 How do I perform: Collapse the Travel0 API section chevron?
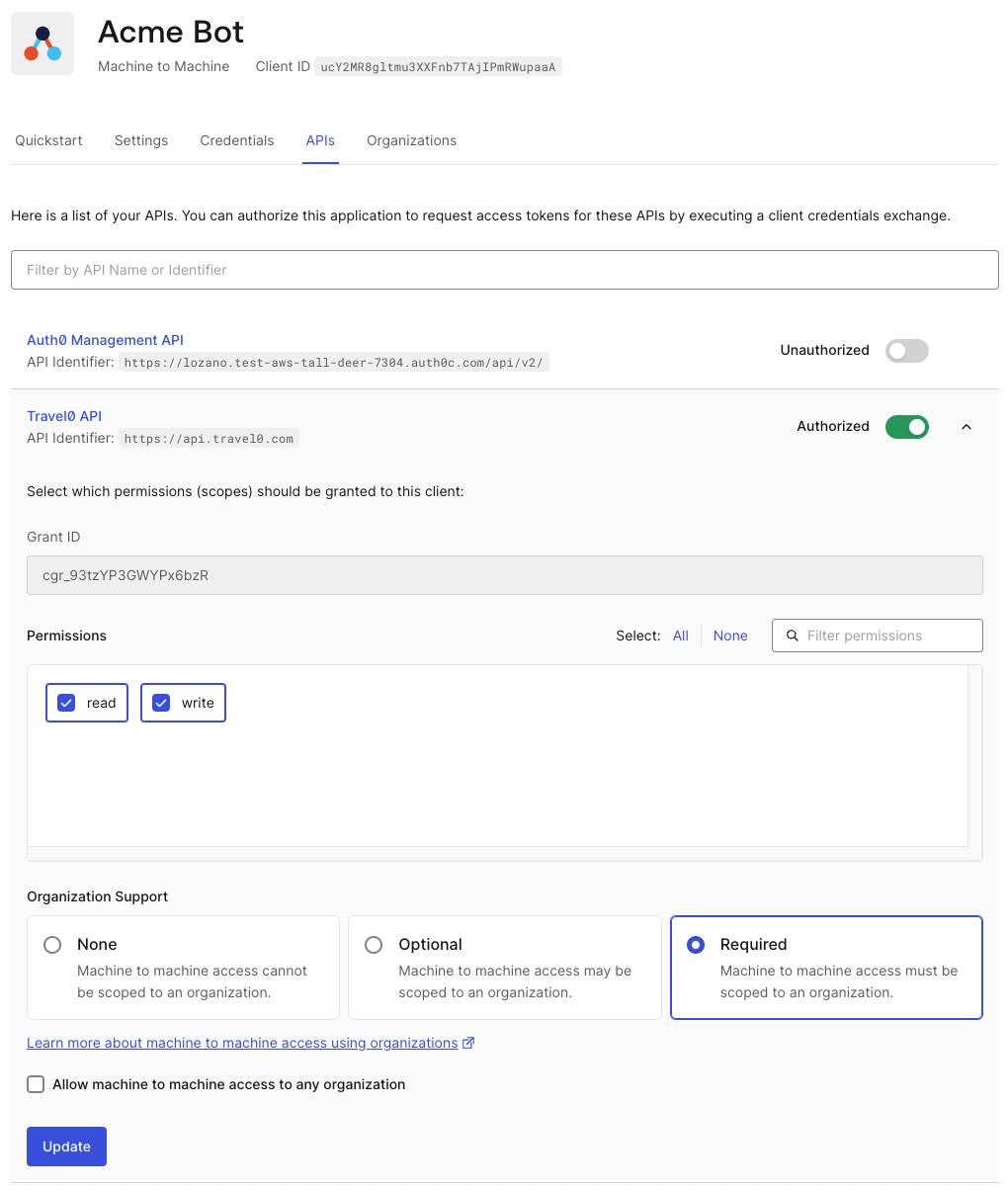point(966,427)
